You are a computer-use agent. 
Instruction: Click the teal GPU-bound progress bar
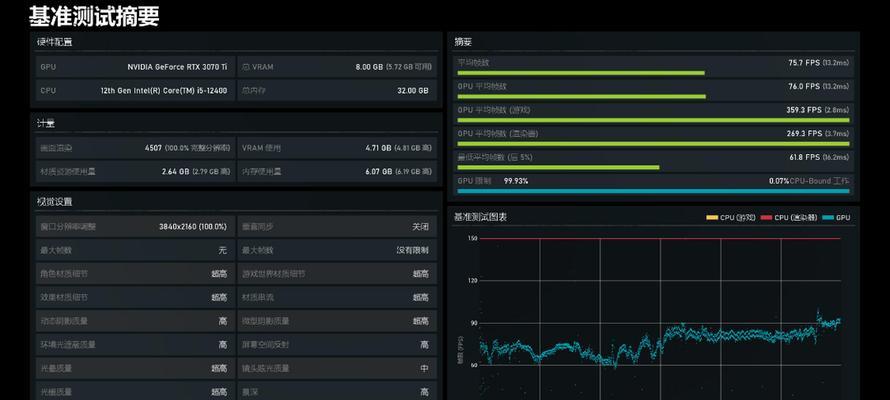tap(653, 191)
